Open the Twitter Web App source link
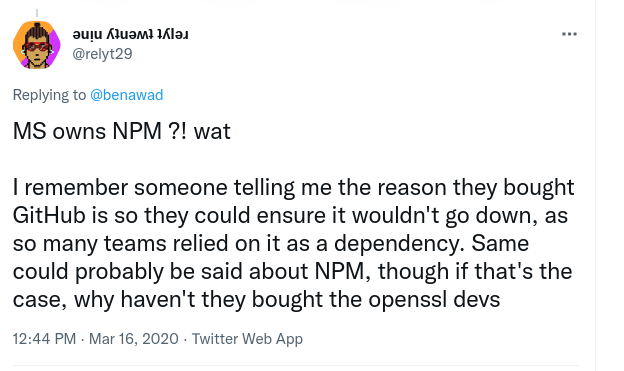 coord(247,339)
